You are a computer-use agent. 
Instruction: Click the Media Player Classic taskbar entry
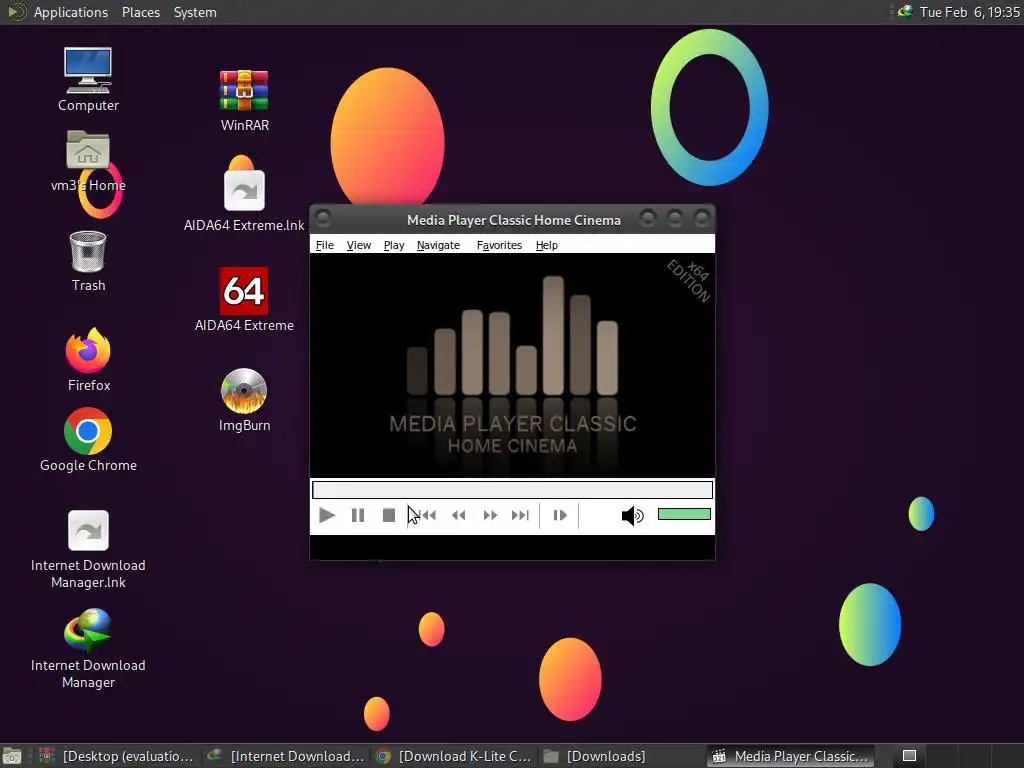[791, 756]
